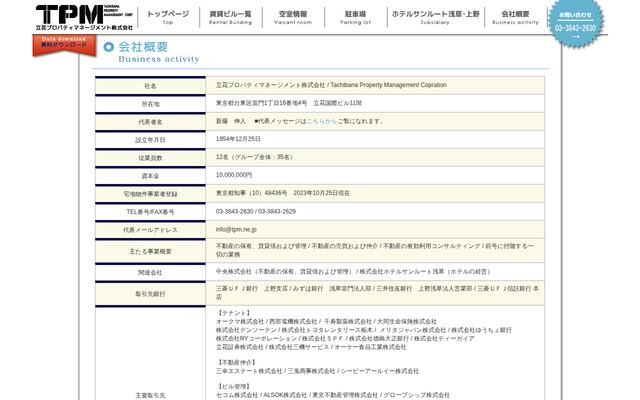This screenshot has width=640, height=400.
Task: Follow the こちらから representative message link
Action: [322, 121]
